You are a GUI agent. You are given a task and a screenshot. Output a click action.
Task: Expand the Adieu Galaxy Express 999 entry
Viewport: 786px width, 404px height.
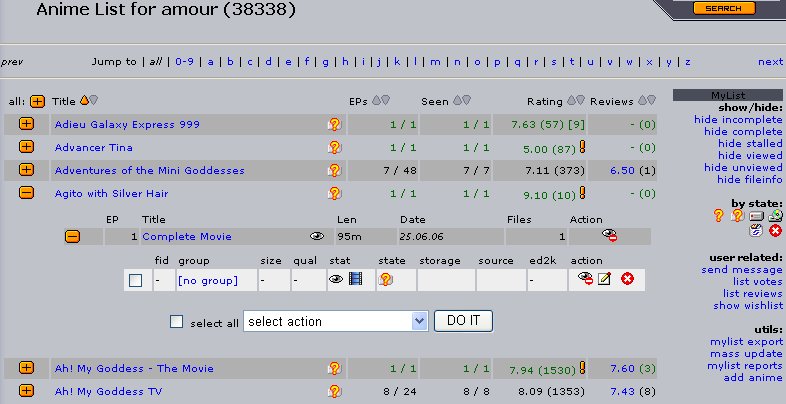[x=26, y=124]
